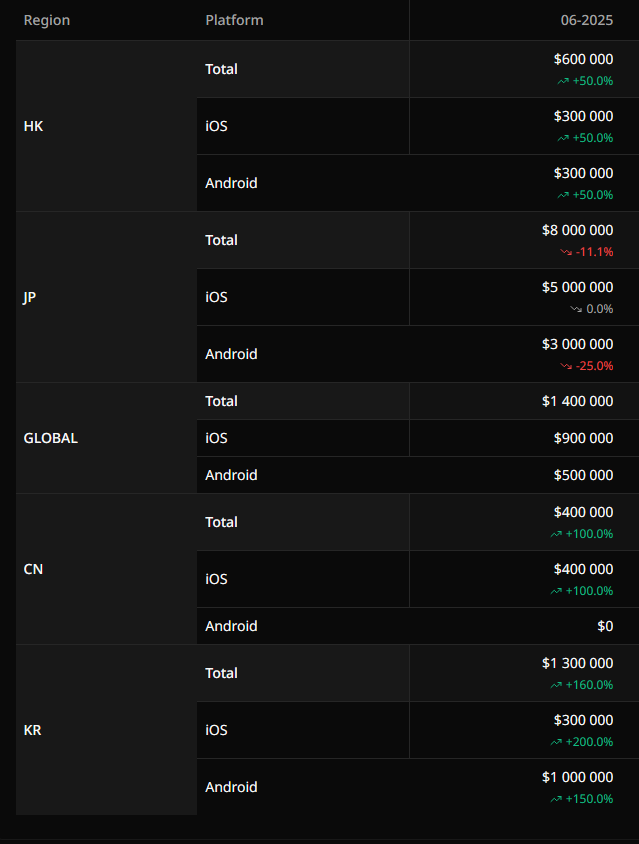Click the KR Android platform cell
The height and width of the screenshot is (844, 639).
coord(303,787)
